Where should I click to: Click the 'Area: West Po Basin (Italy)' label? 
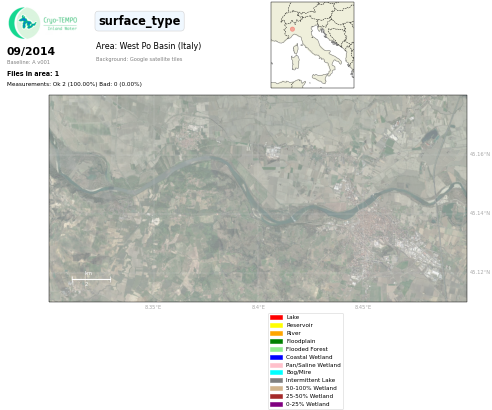(148, 46)
